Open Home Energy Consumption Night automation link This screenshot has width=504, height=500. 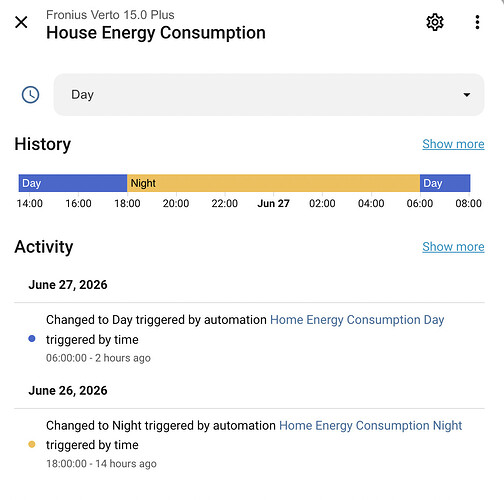click(x=370, y=425)
